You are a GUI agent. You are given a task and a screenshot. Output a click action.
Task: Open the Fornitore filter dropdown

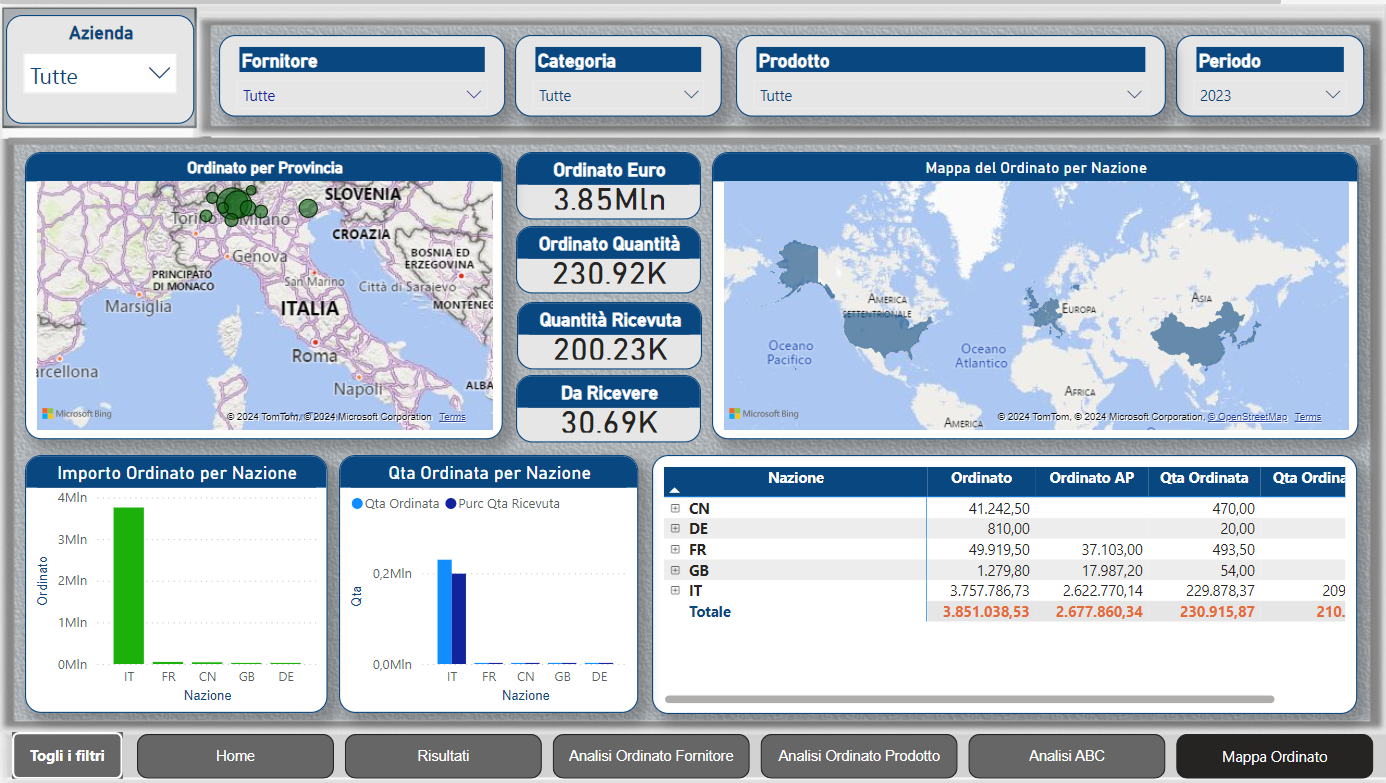coord(363,95)
